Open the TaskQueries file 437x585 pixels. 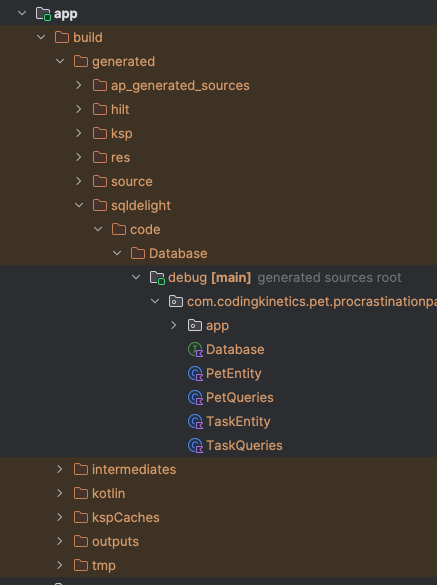244,445
